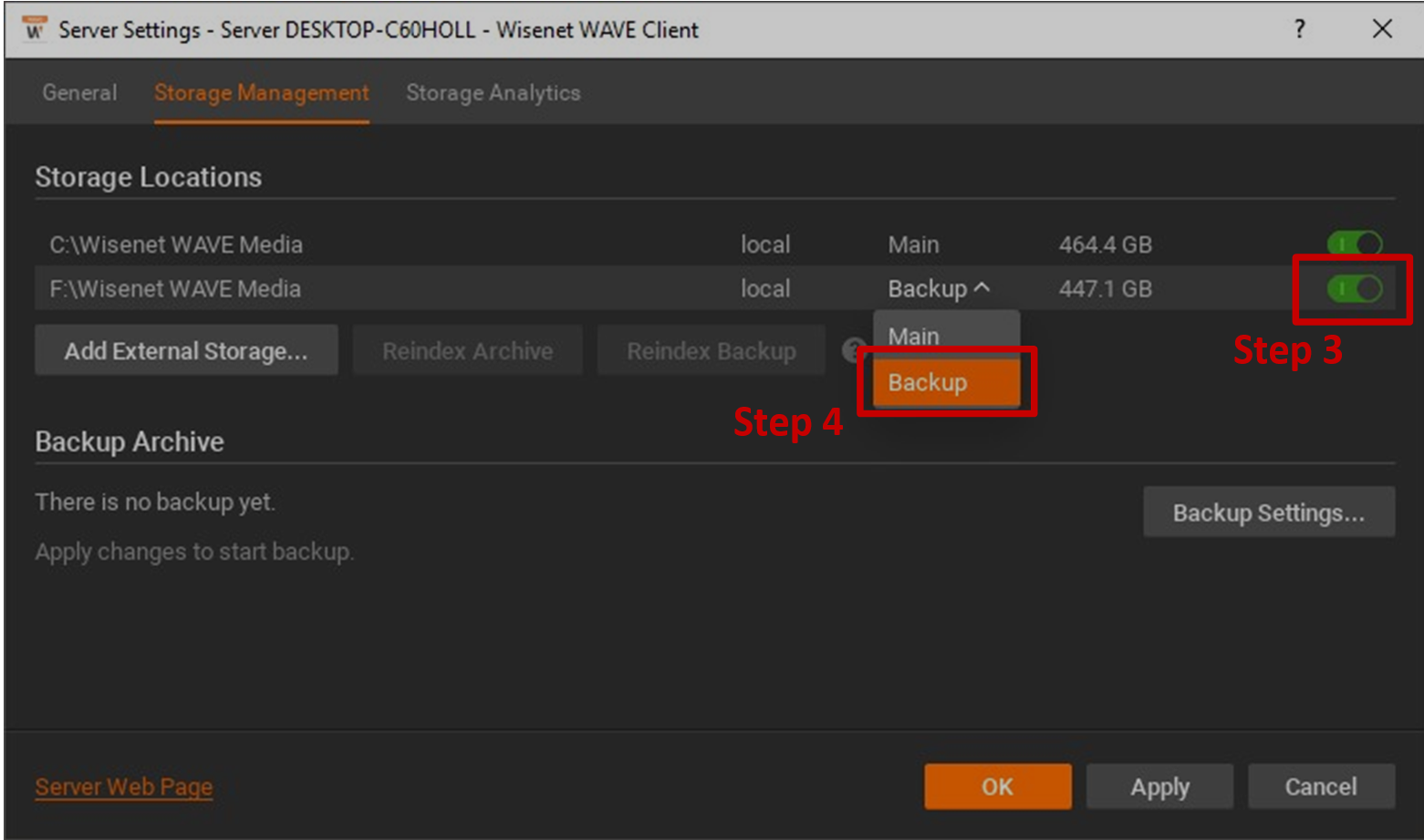Click the local label in C: drive row

pos(765,244)
